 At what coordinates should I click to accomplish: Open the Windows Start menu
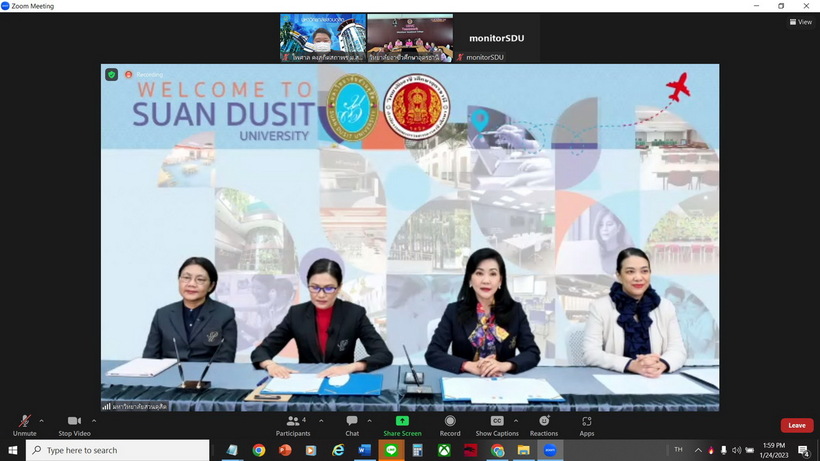click(x=13, y=450)
